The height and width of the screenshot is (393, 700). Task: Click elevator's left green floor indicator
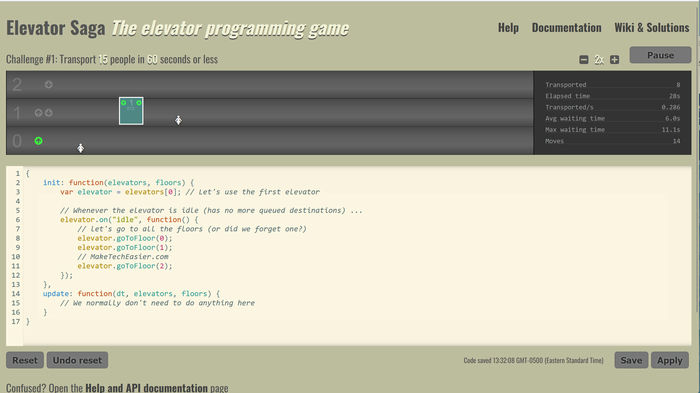(124, 103)
